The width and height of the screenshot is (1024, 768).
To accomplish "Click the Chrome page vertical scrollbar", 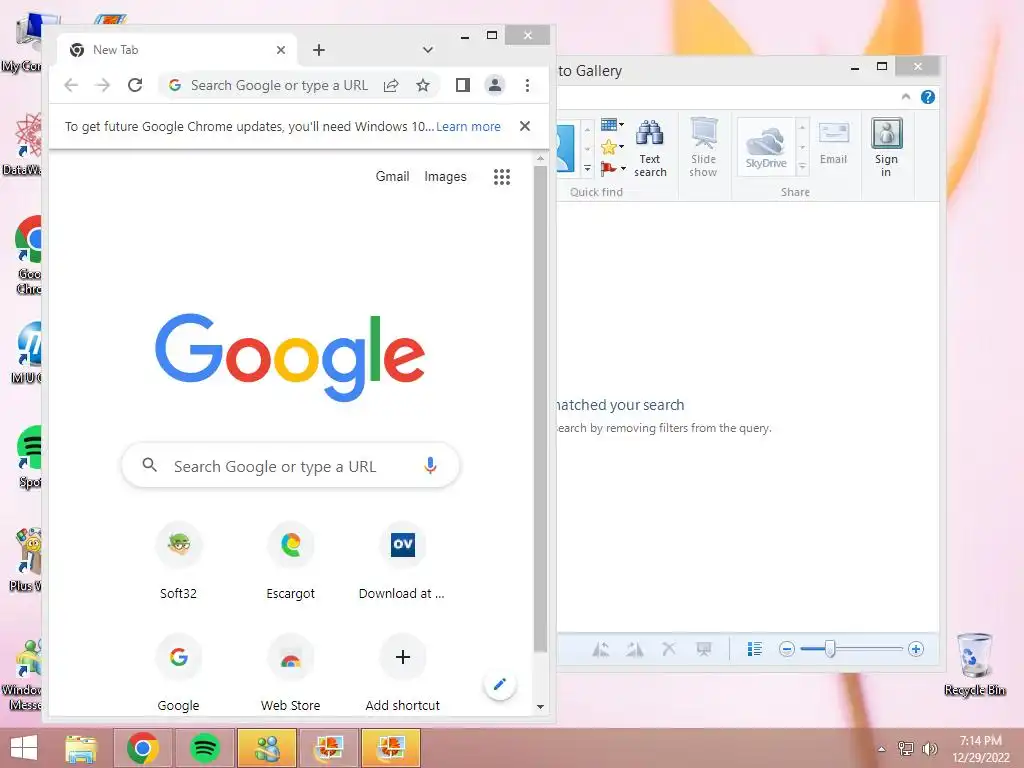I will point(540,409).
